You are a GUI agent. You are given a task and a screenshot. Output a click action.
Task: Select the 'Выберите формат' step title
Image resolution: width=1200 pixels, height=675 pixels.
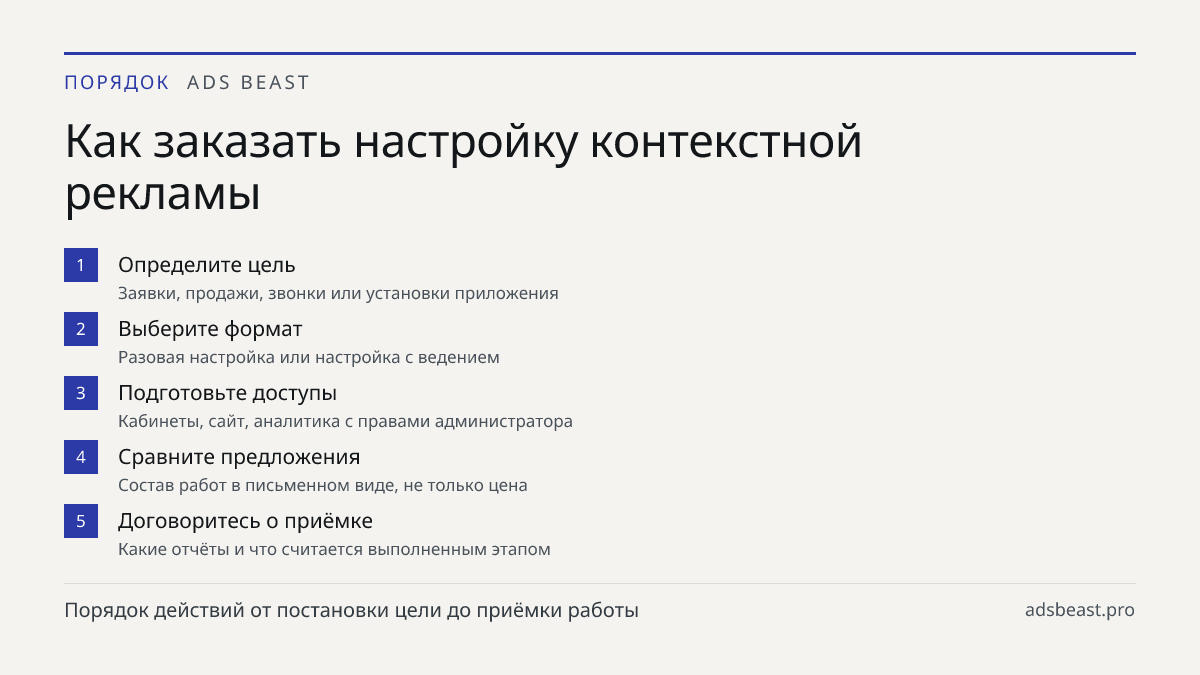[210, 329]
